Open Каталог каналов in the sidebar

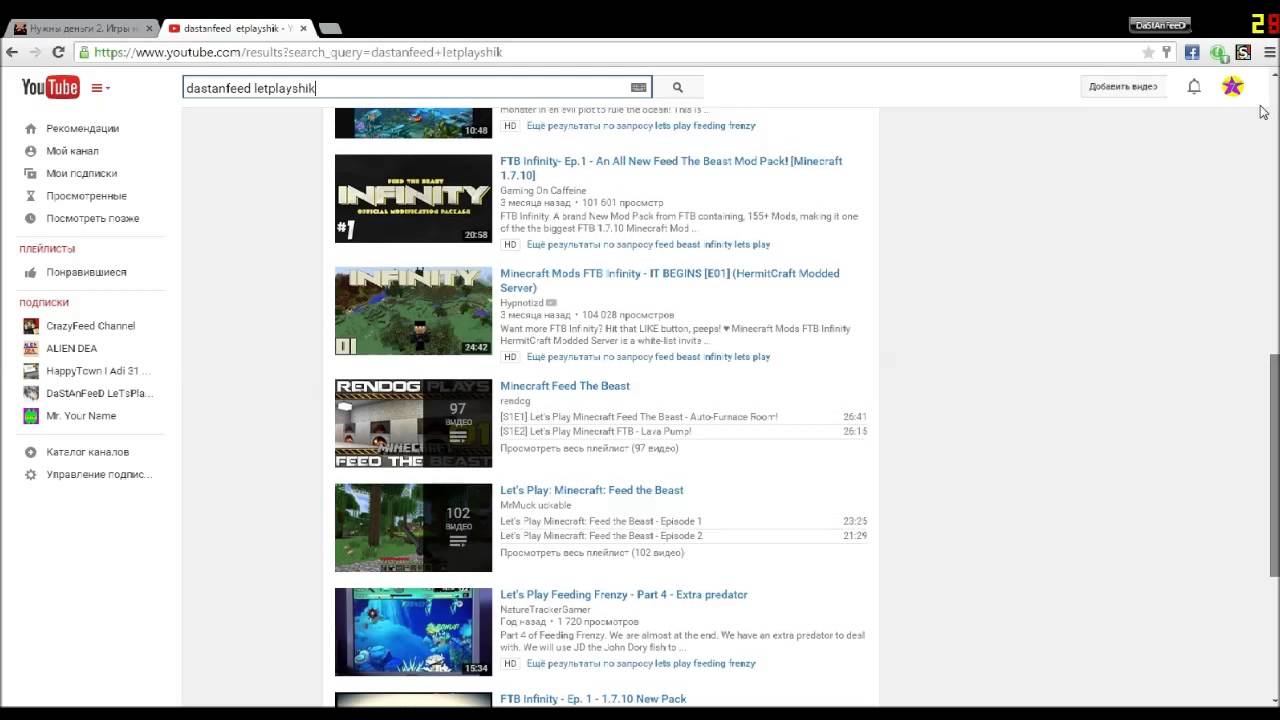[87, 452]
